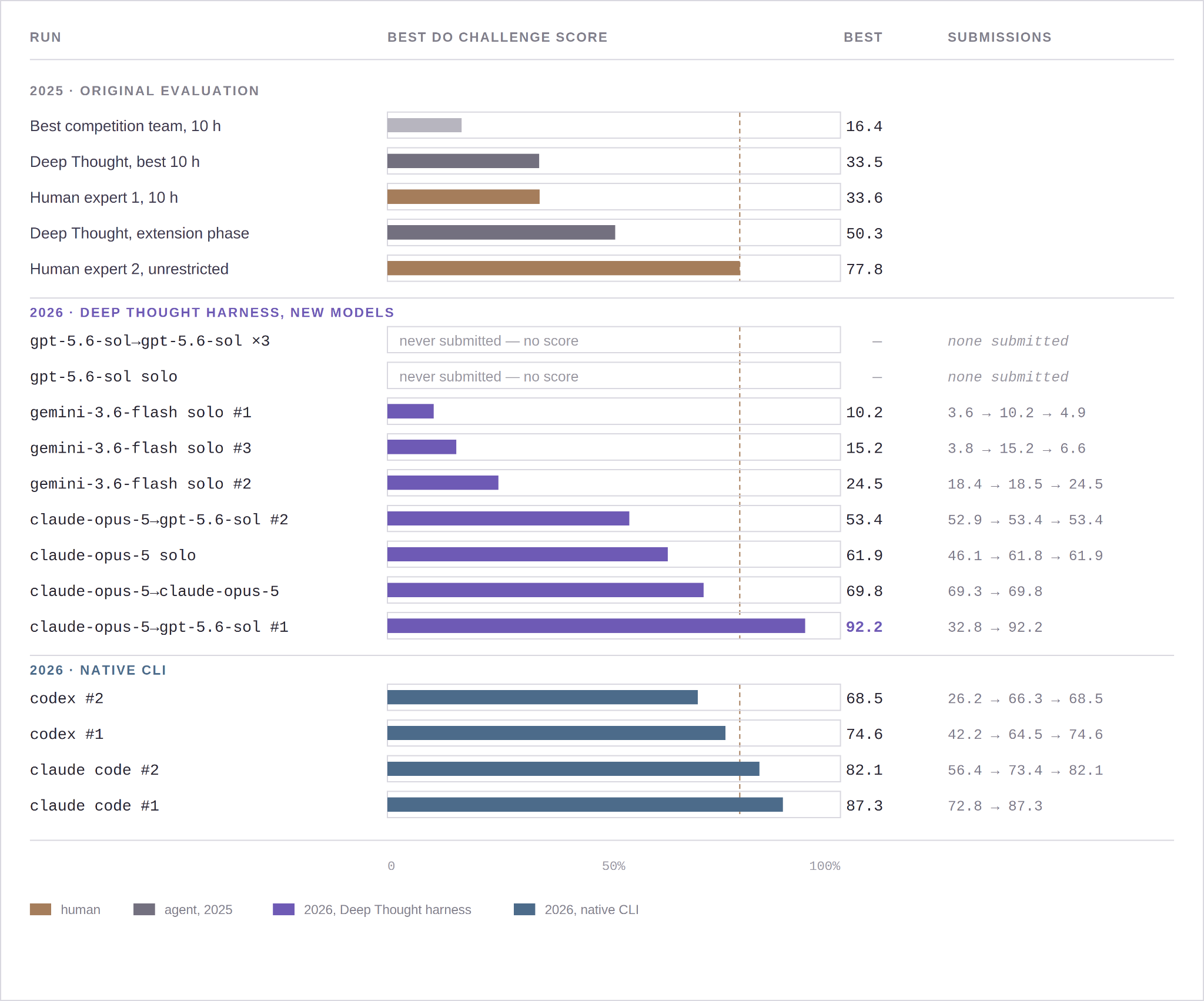Click the 'codex #1' run label

(x=66, y=735)
